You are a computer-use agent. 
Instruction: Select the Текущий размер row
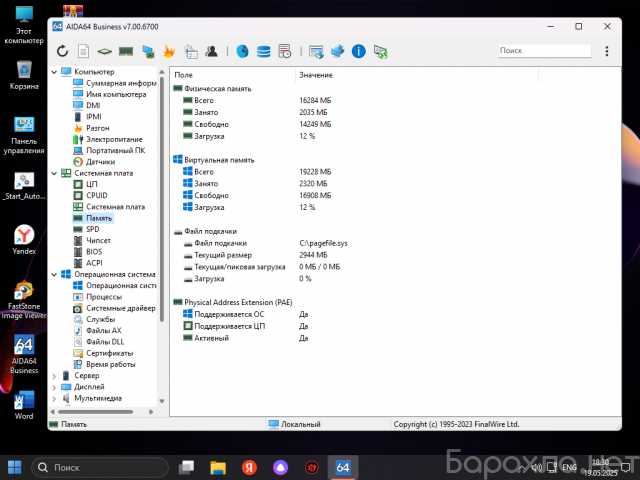click(222, 255)
